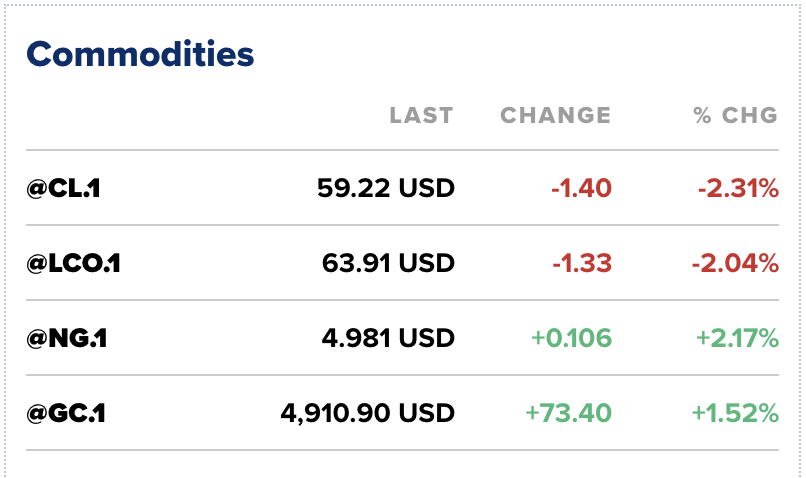Click the LAST column header
Viewport: 806px width, 478px height.
coord(421,115)
